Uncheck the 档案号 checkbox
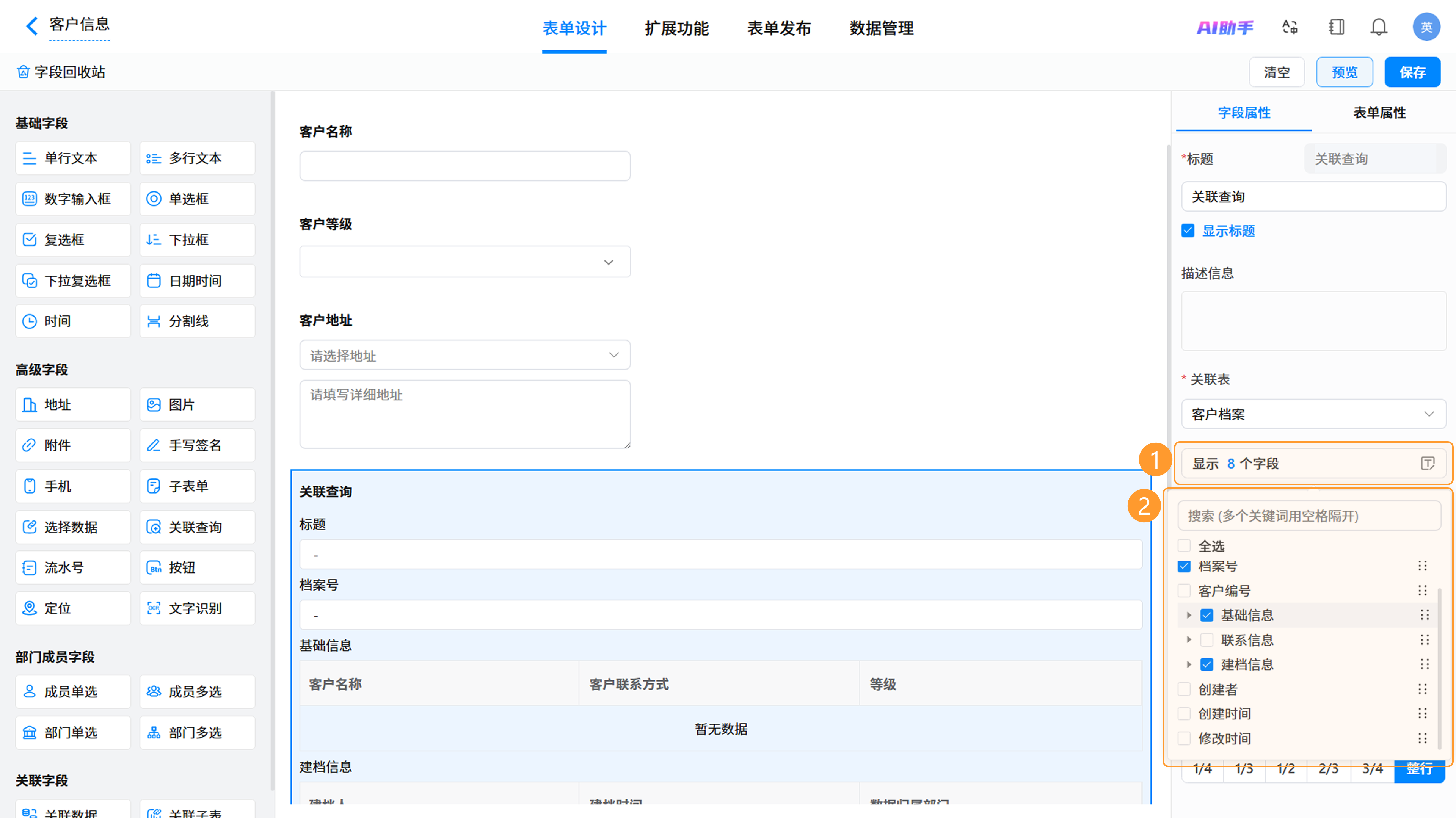The image size is (1456, 818). (x=1184, y=567)
